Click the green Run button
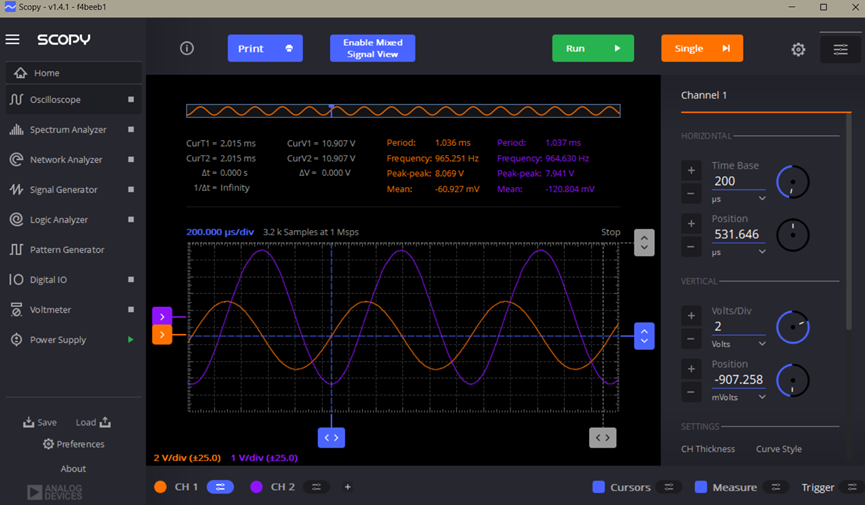This screenshot has height=505, width=865. tap(593, 49)
